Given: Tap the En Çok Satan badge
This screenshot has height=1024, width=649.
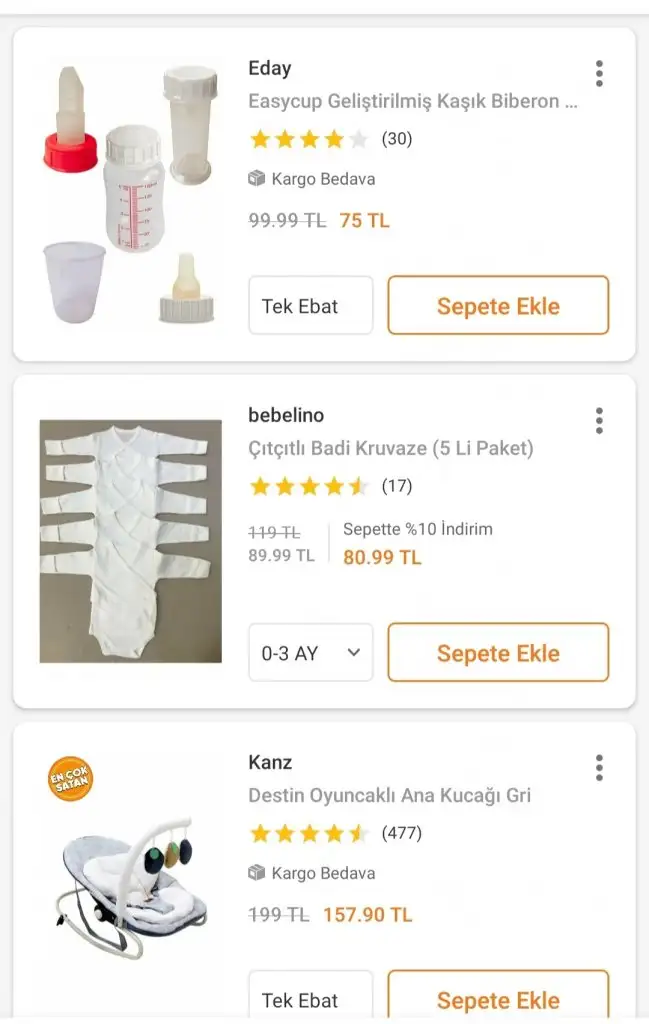Looking at the screenshot, I should [x=71, y=779].
